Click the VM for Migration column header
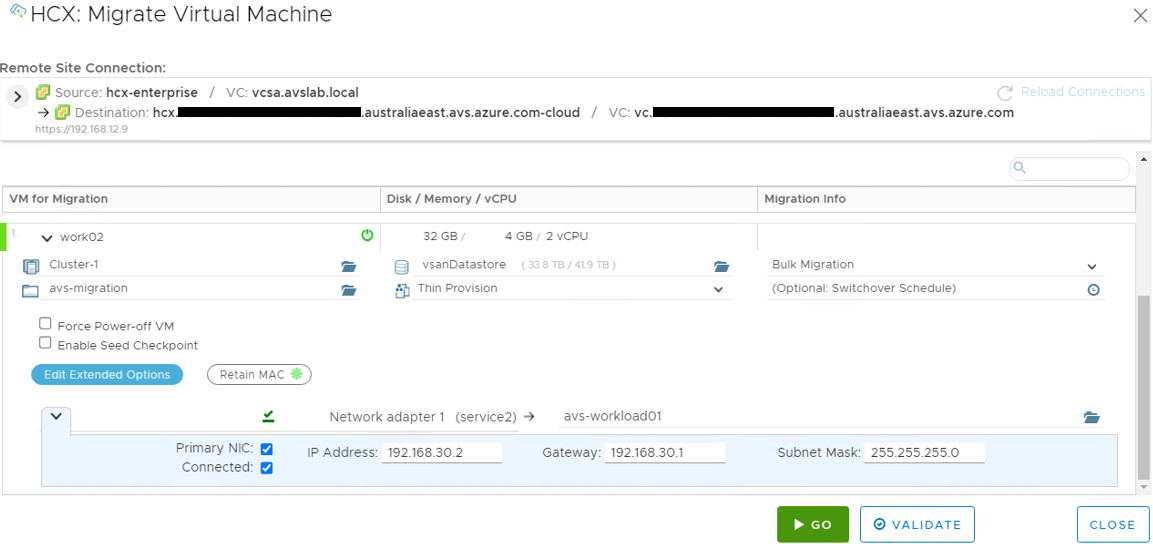The width and height of the screenshot is (1153, 544). pos(190,199)
